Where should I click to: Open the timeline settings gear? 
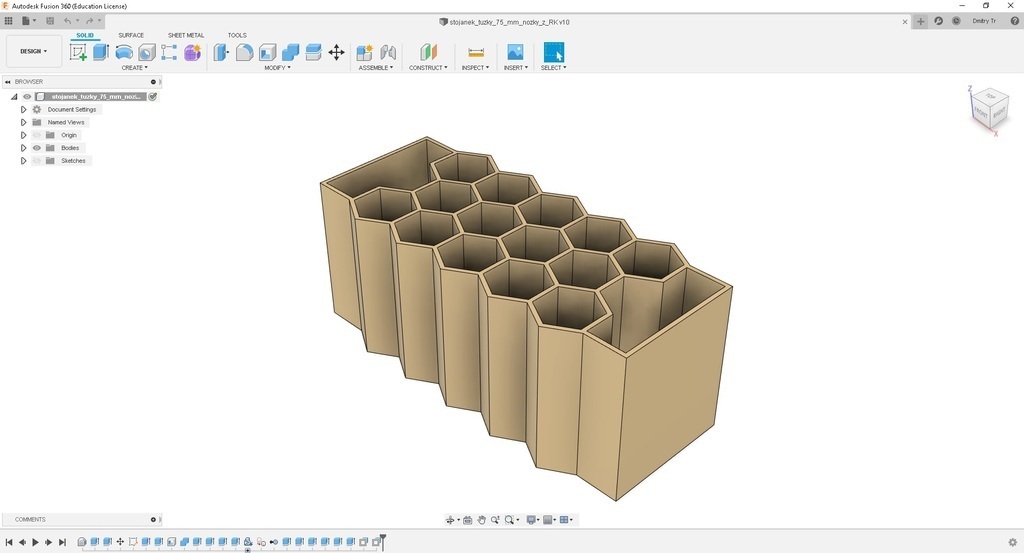pyautogui.click(x=1013, y=542)
